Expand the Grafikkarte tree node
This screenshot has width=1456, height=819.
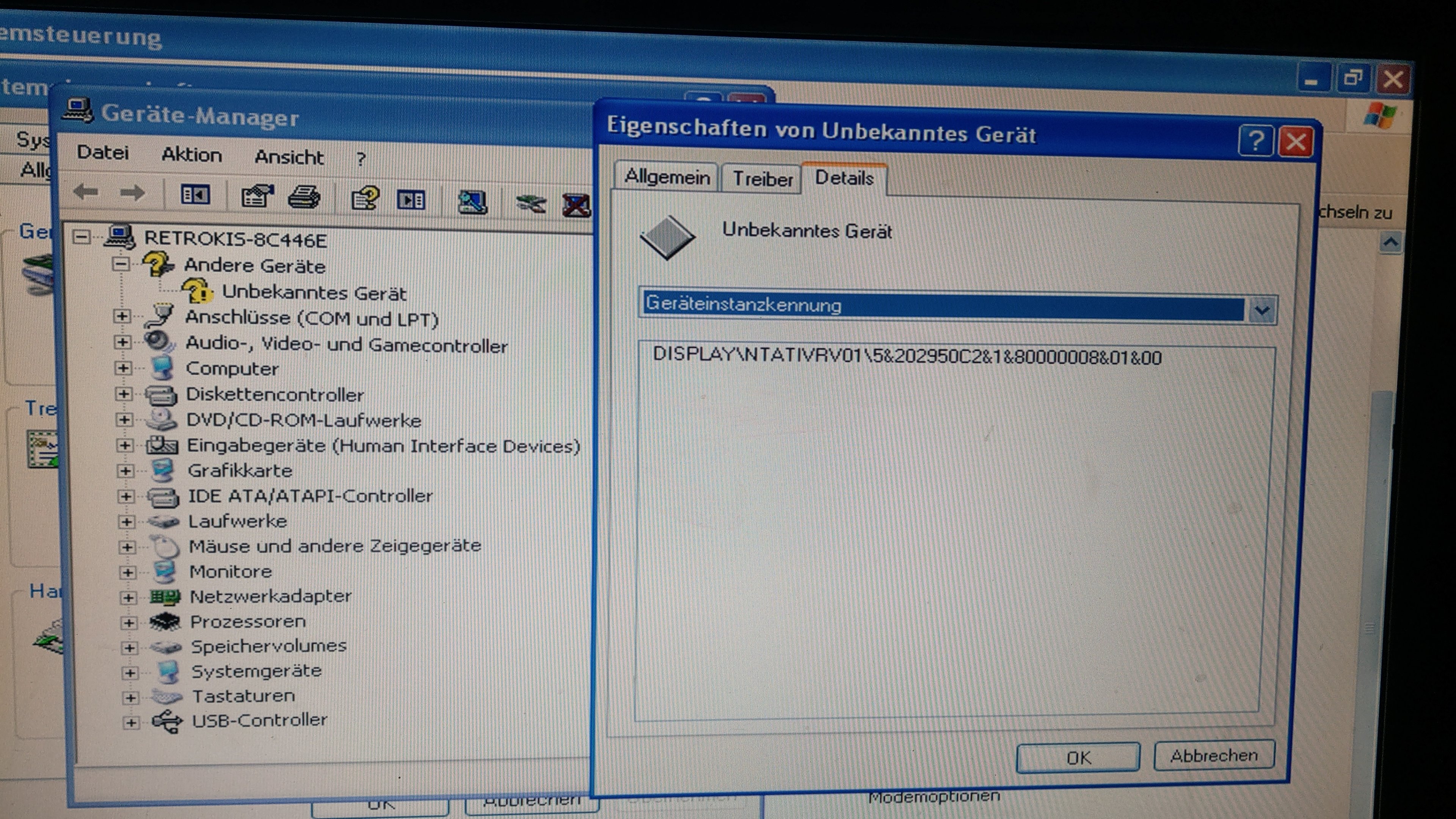coord(126,471)
